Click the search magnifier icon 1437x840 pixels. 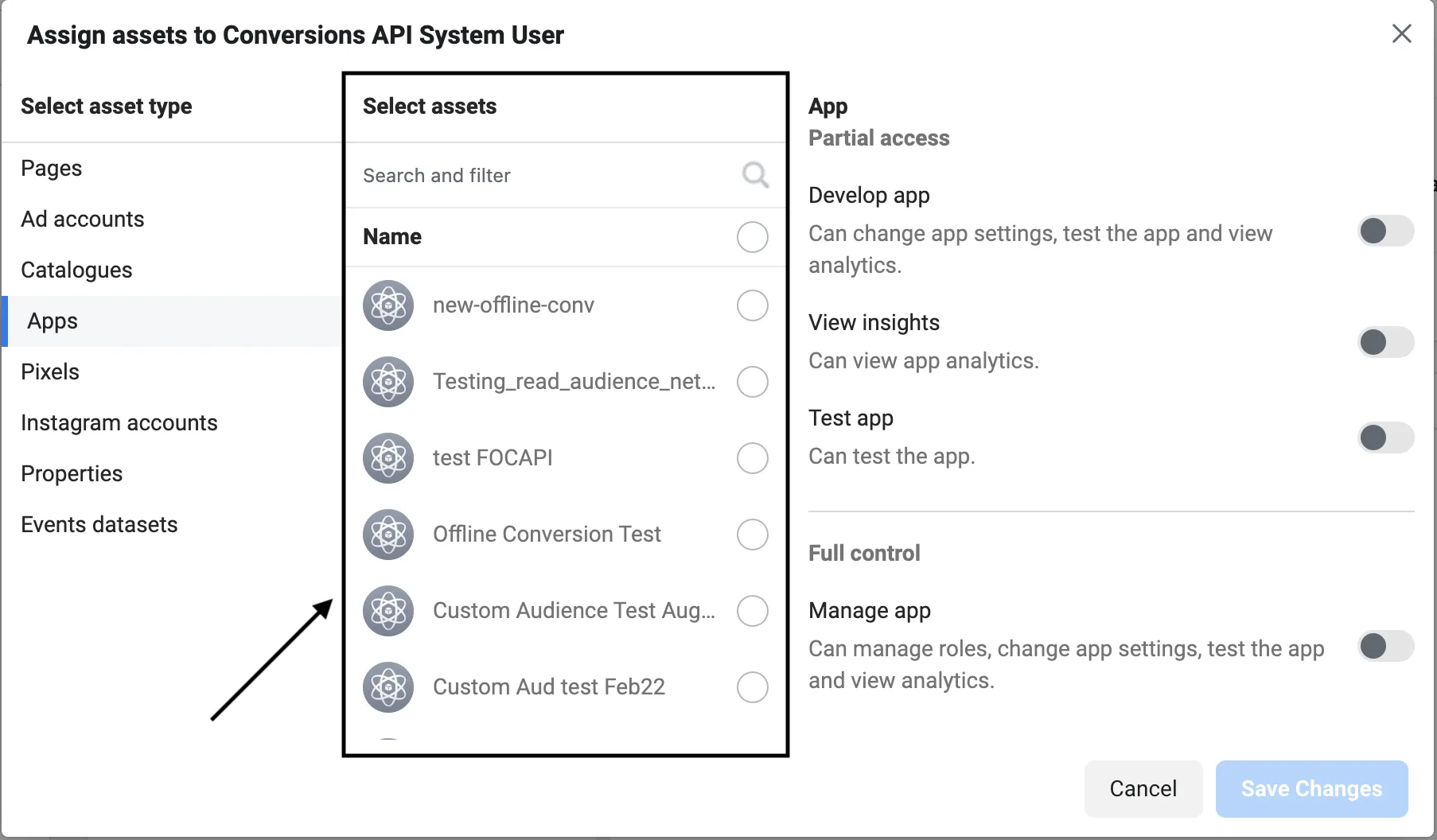[x=755, y=175]
